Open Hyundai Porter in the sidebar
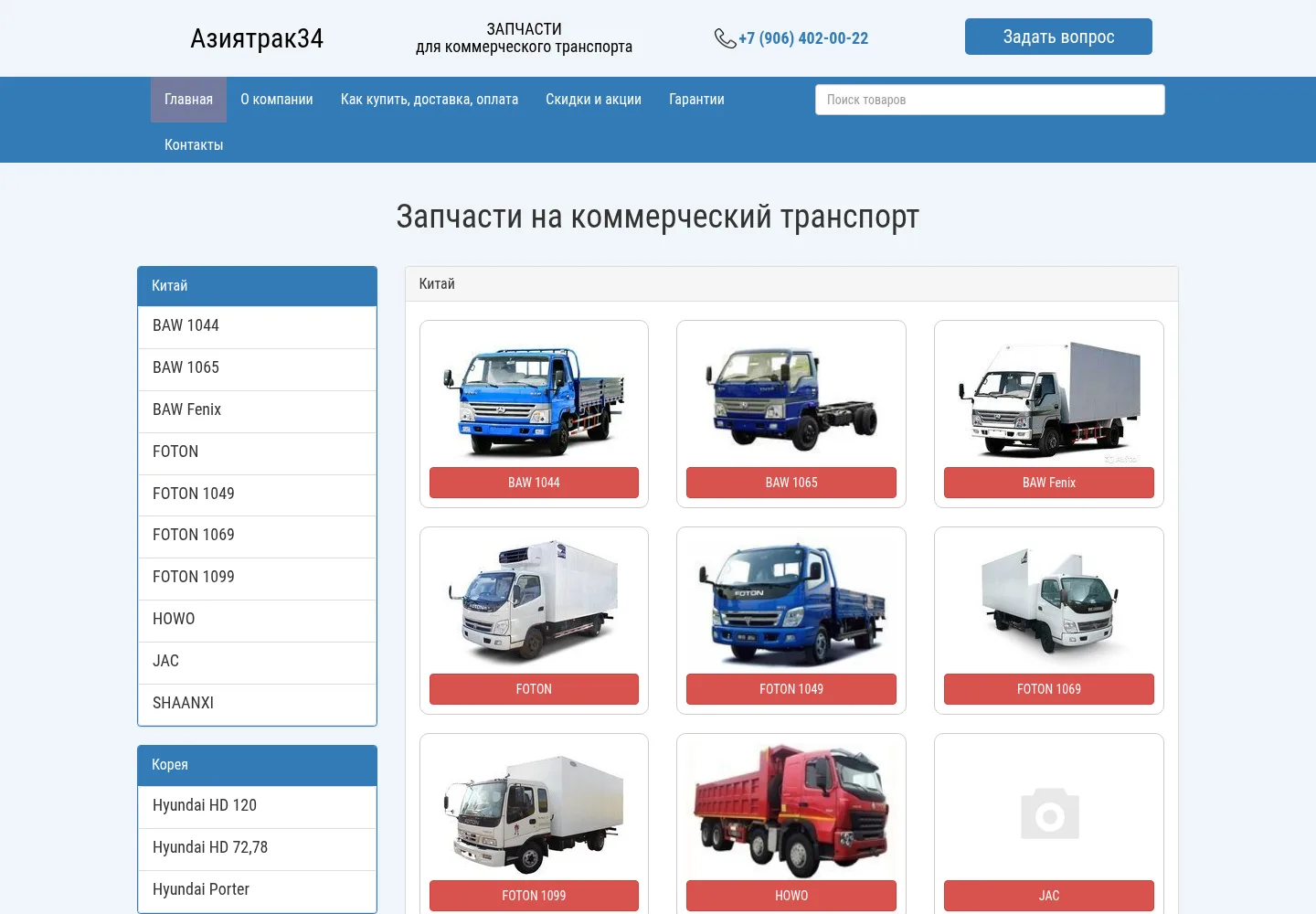The width and height of the screenshot is (1316, 914). 257,891
